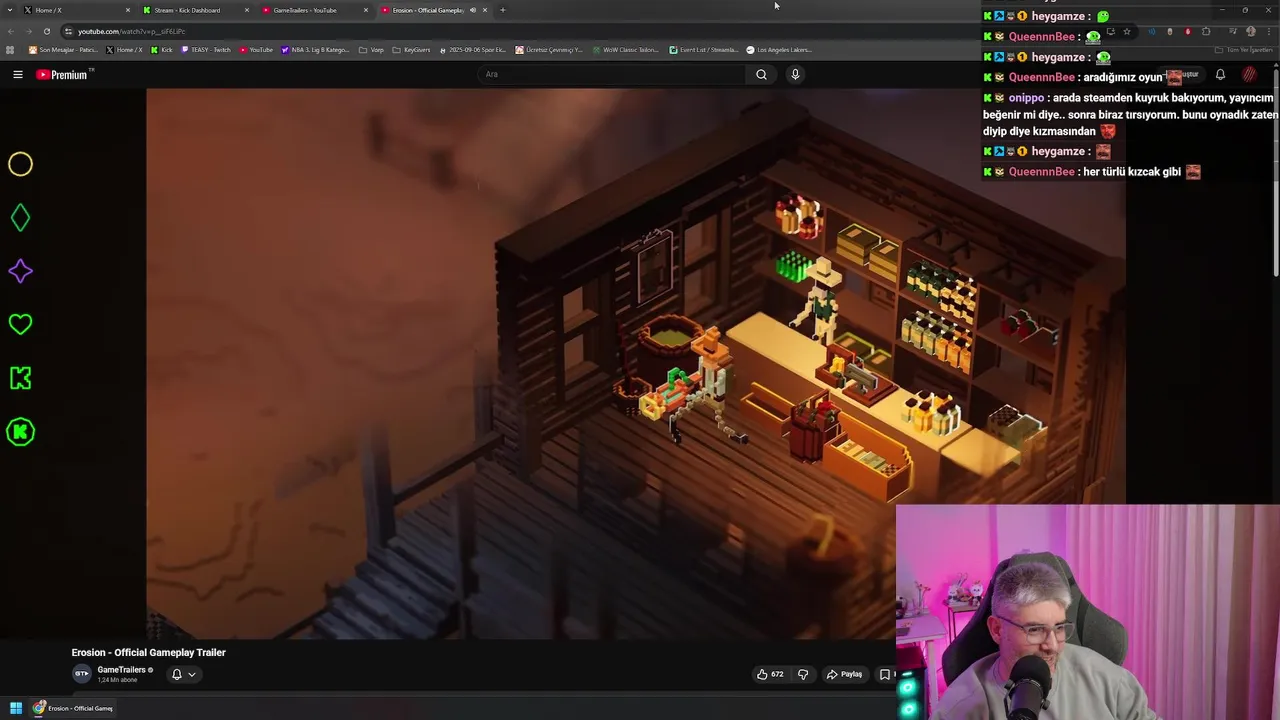1280x720 pixels.
Task: Like the Erosion trailer video
Action: click(x=770, y=674)
